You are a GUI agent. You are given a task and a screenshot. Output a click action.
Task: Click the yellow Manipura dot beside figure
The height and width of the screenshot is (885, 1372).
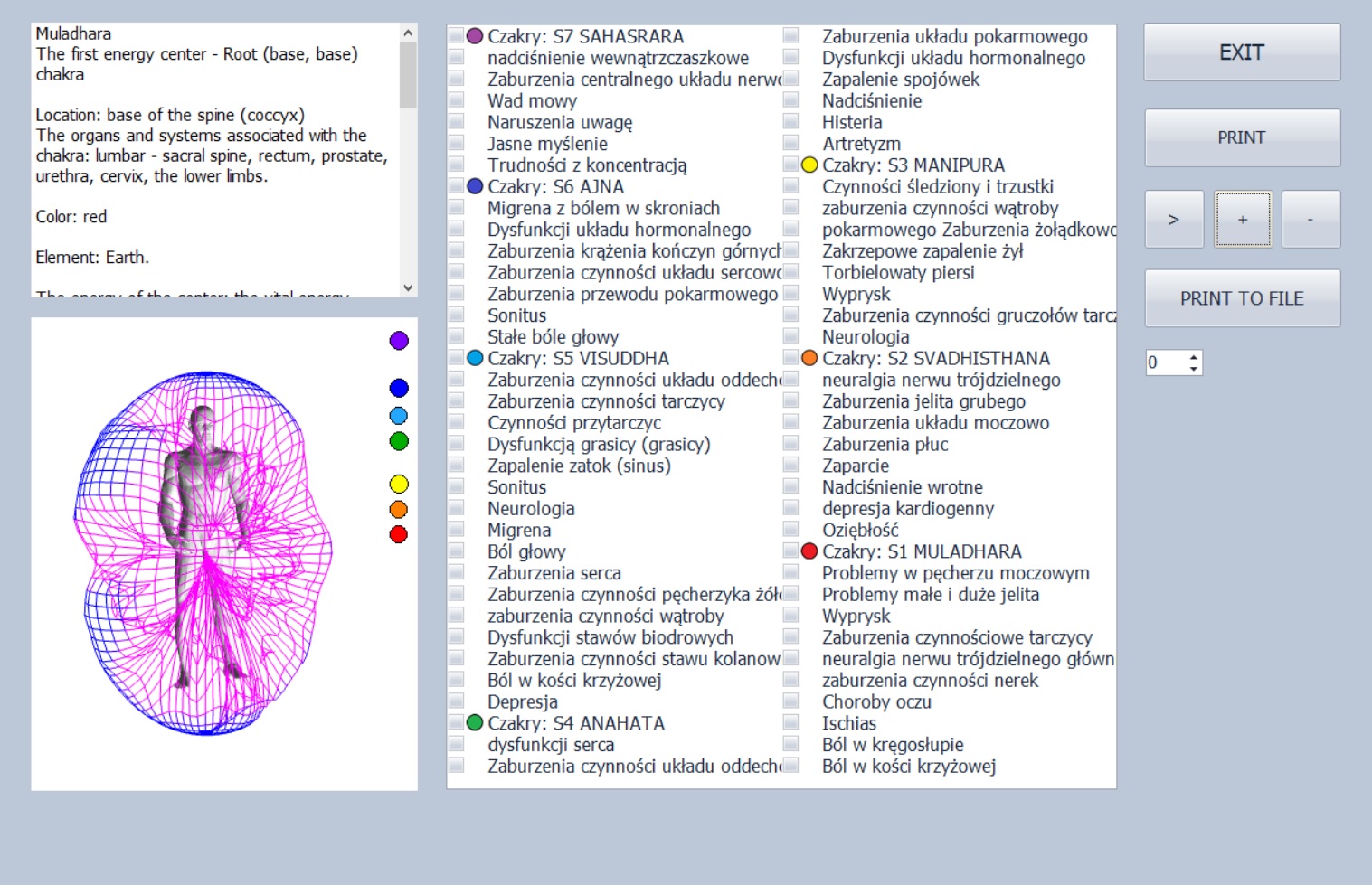click(399, 485)
